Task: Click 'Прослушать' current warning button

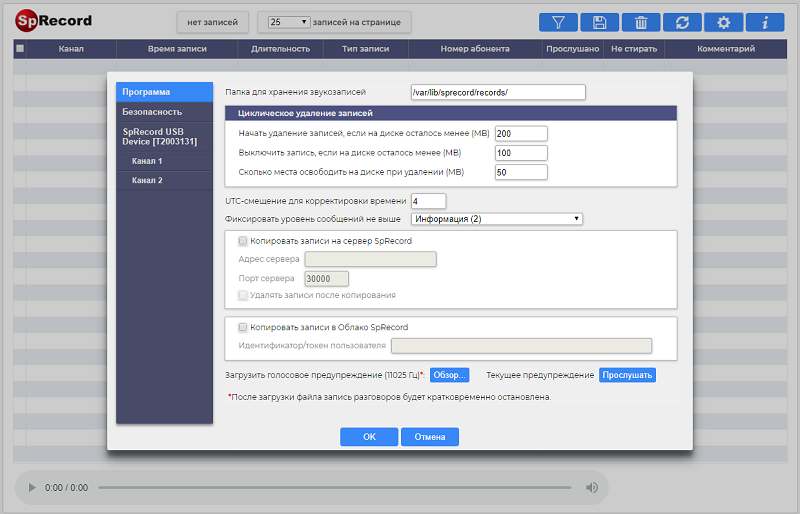Action: 627,375
